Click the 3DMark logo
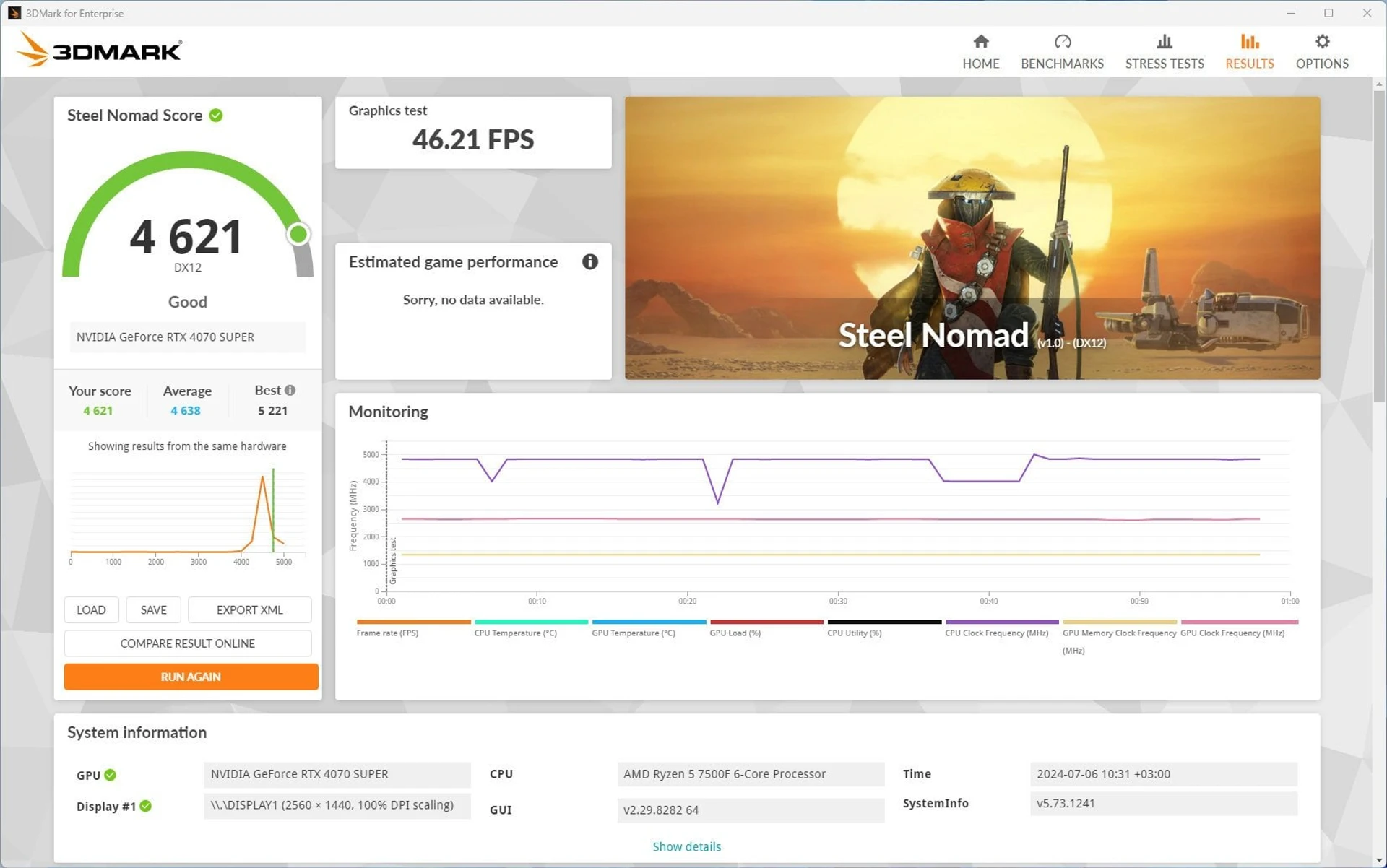Screen dimensions: 1387x868 coord(100,50)
